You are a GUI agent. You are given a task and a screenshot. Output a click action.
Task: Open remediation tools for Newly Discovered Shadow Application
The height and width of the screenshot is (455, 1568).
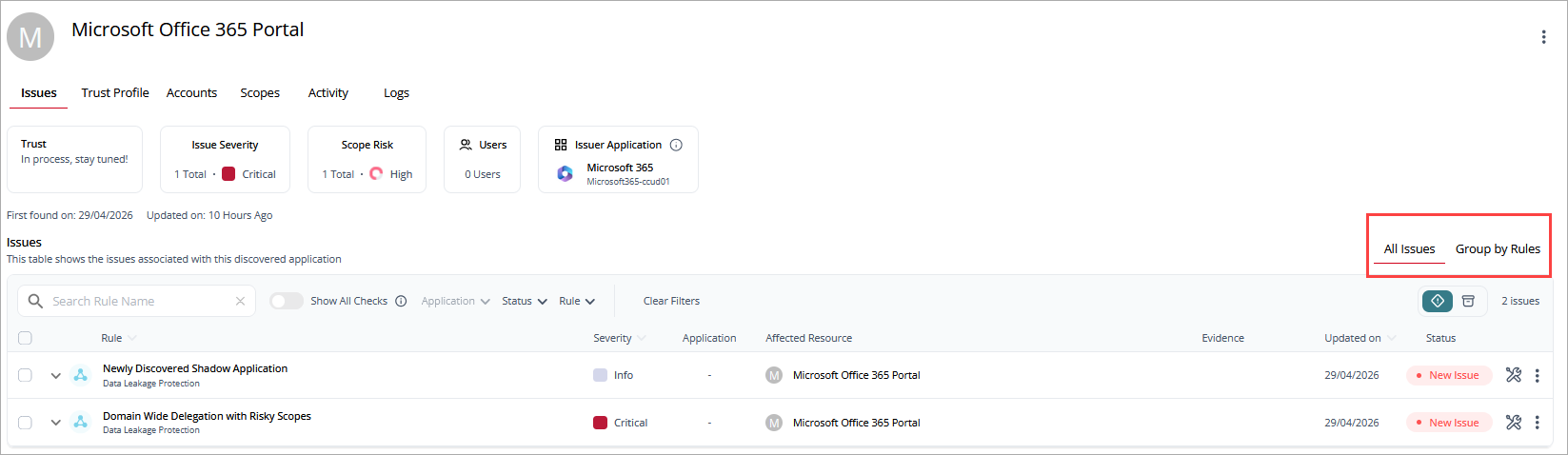coord(1514,375)
